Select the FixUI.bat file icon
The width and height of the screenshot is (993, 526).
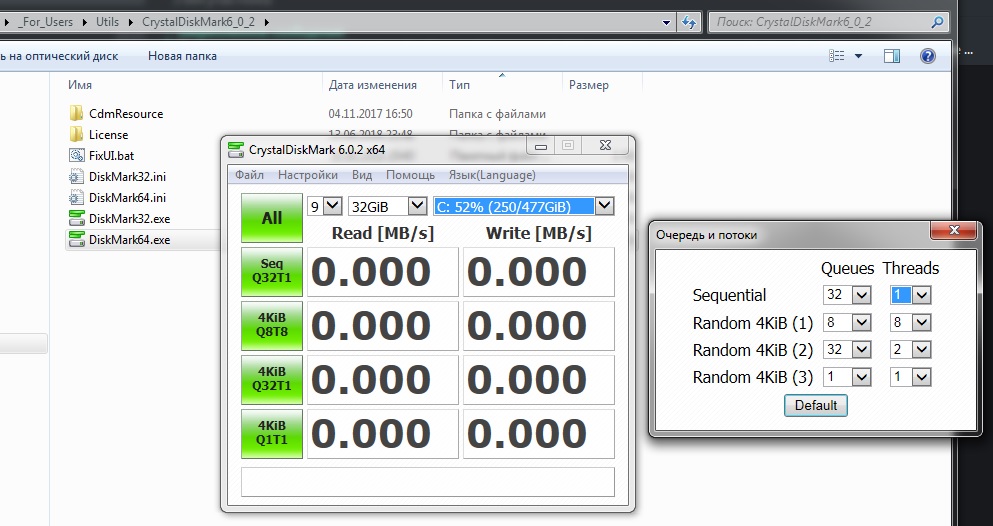(x=76, y=156)
